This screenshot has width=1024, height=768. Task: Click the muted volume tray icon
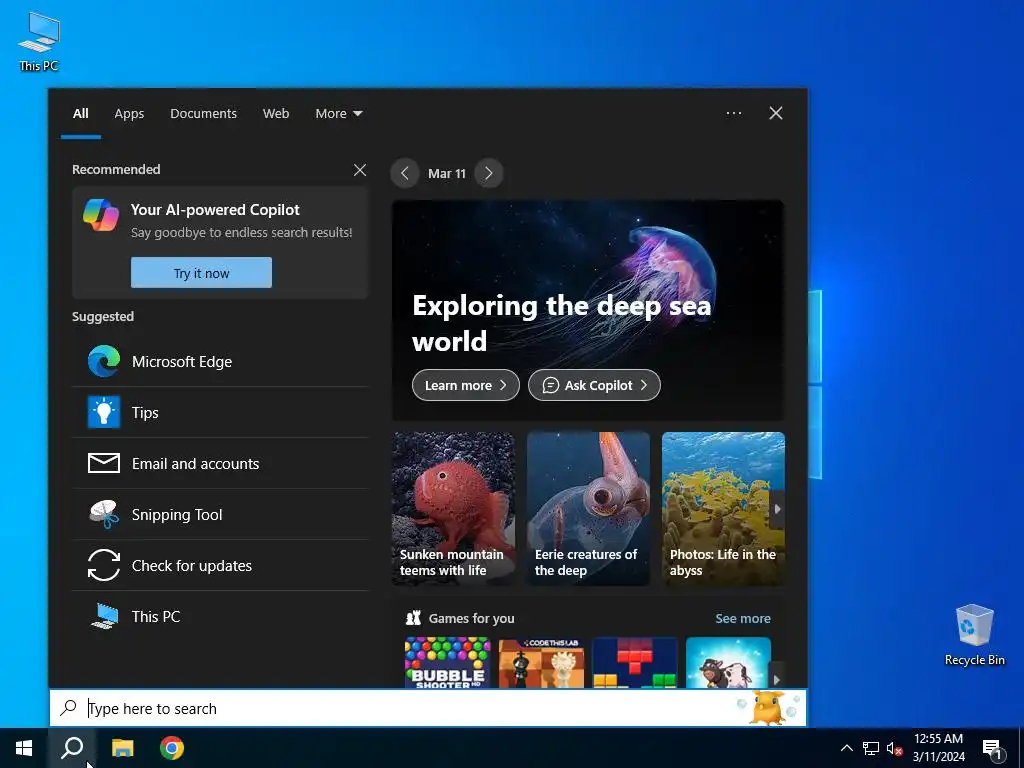894,748
